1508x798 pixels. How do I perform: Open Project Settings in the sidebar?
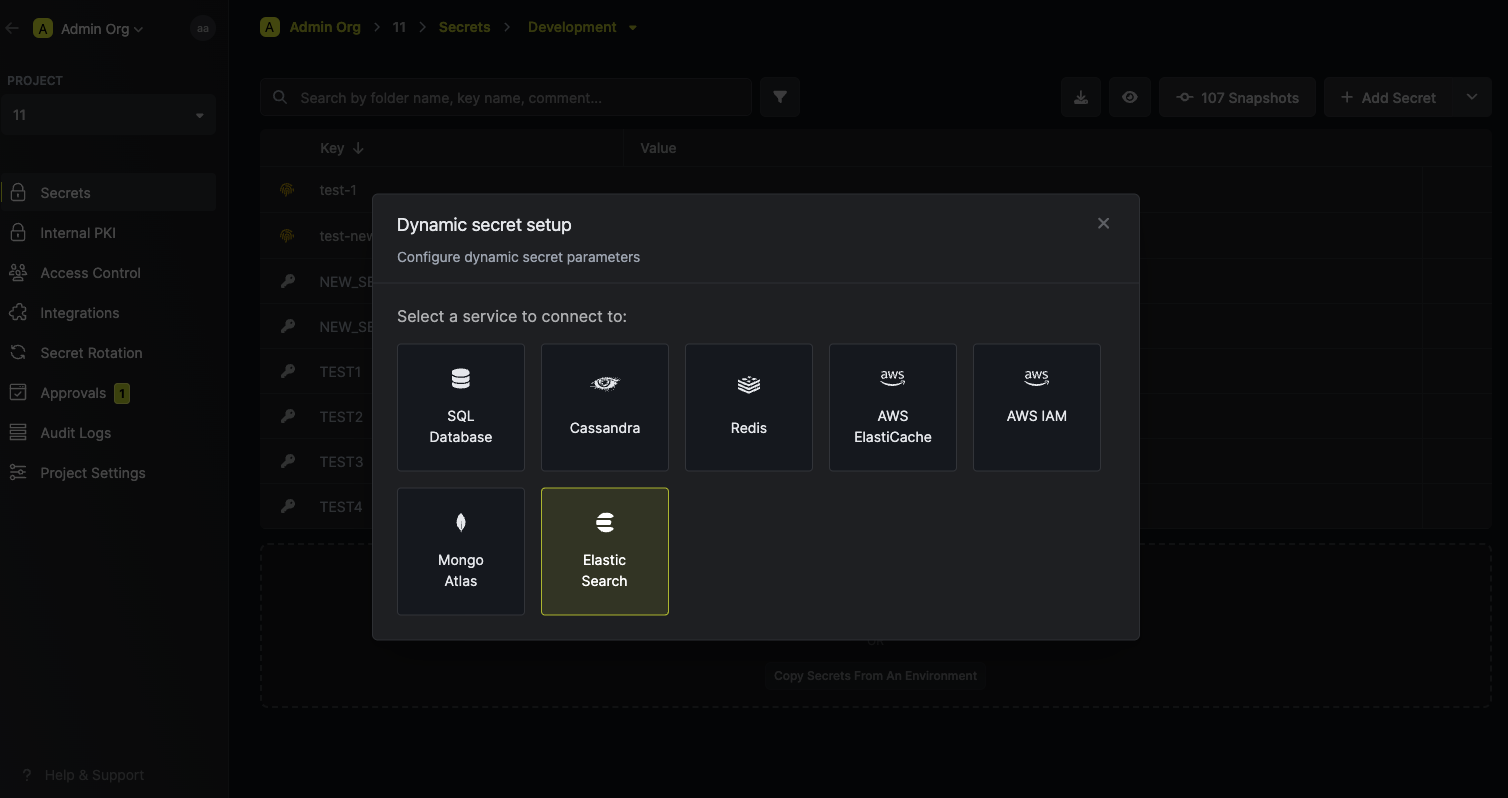pos(108,472)
